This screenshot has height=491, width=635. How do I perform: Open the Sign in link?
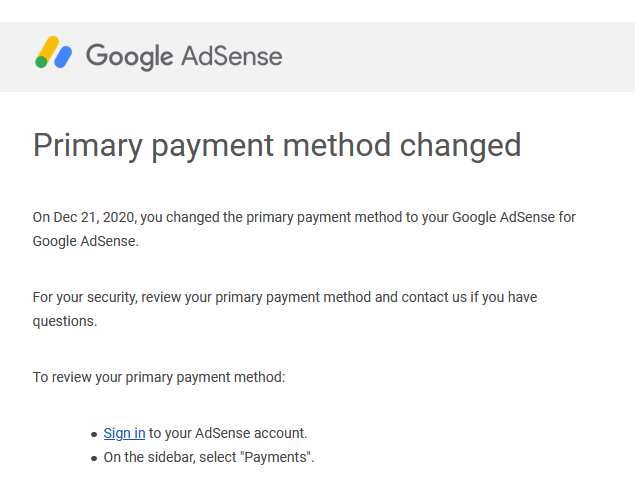coord(124,433)
